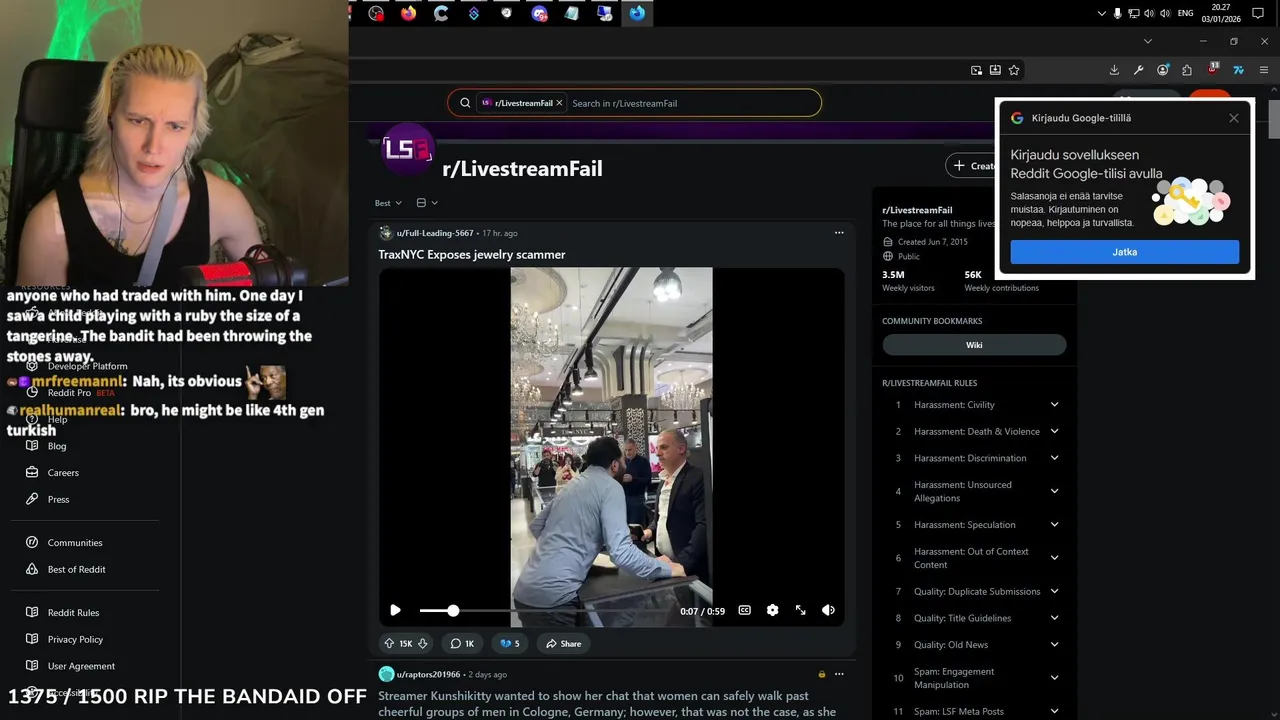This screenshot has height=720, width=1280.
Task: Open browser downloads arrow icon
Action: [x=1114, y=70]
